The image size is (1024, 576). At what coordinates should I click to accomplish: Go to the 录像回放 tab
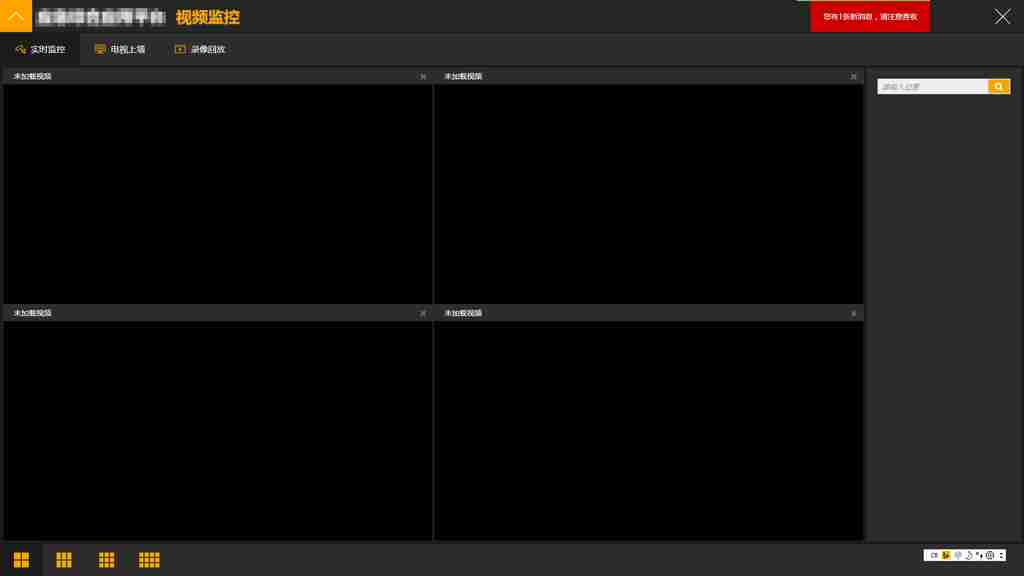click(x=200, y=49)
